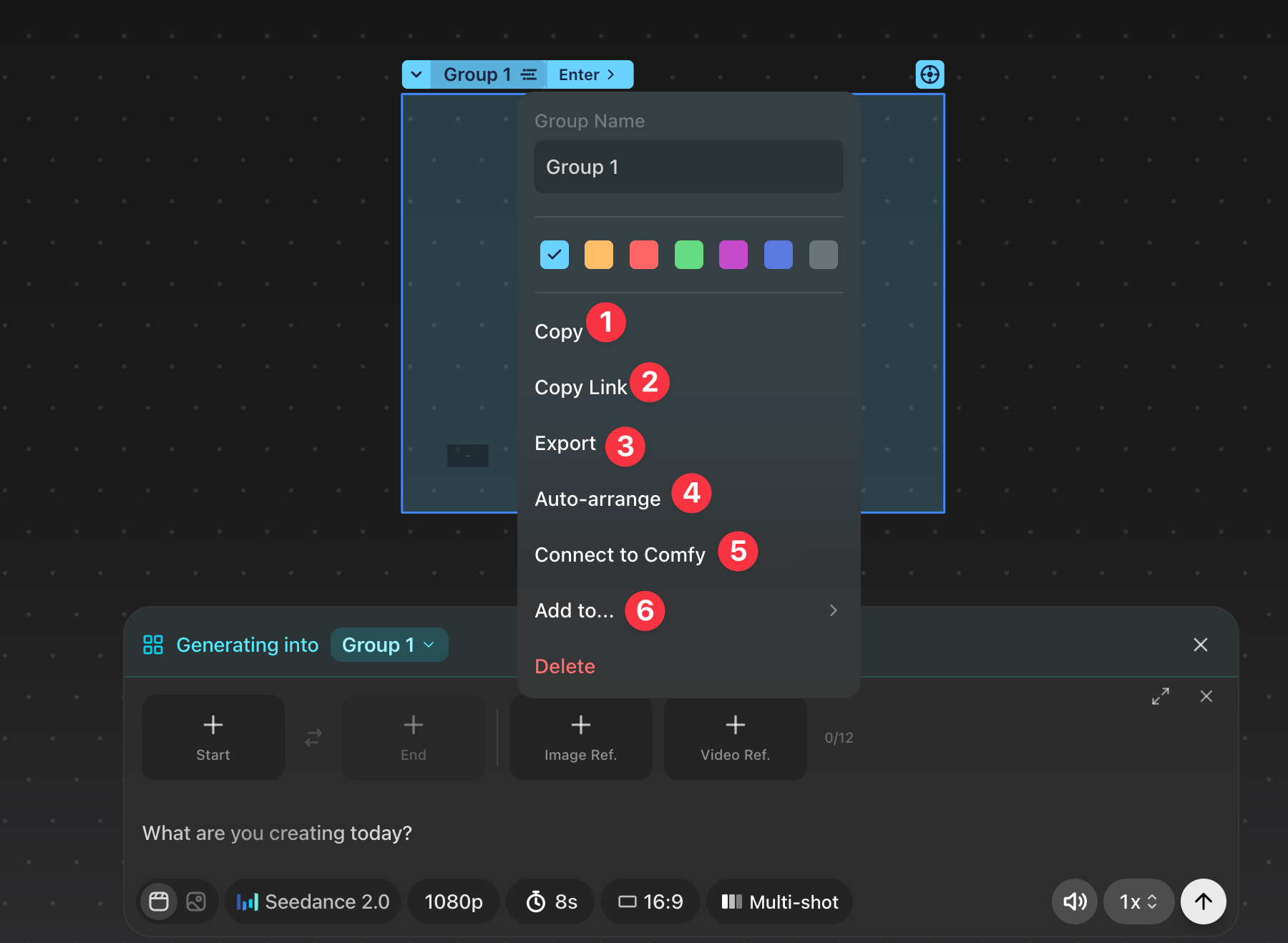Choose the gray color swatch
Screen dimensions: 1288x943
point(824,255)
